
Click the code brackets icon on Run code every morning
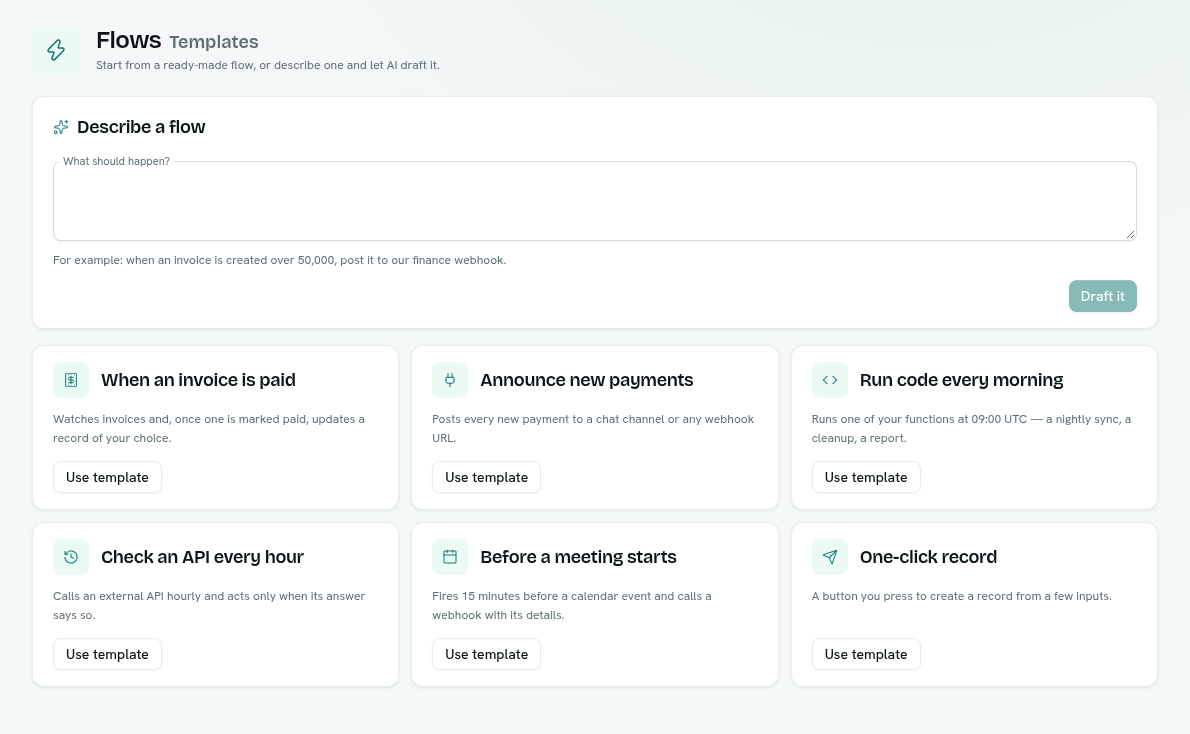pos(830,380)
